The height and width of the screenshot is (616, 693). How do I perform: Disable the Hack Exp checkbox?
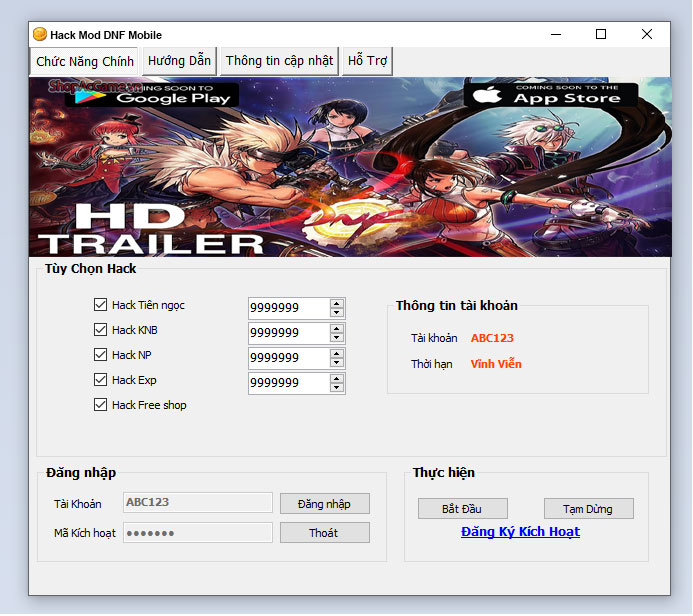coord(100,380)
